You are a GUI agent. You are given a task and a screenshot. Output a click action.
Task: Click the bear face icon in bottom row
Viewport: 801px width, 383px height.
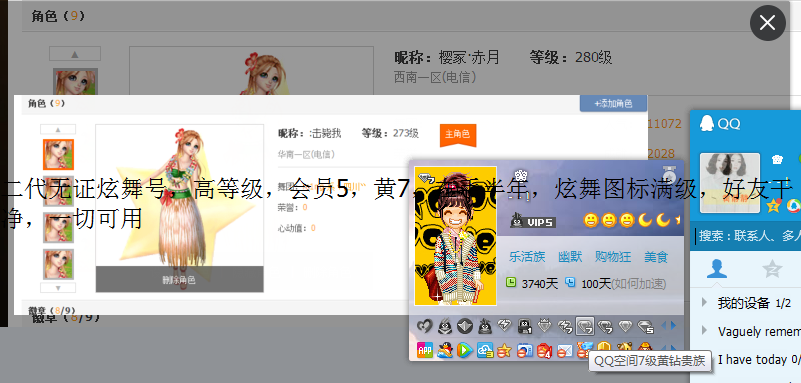[624, 347]
